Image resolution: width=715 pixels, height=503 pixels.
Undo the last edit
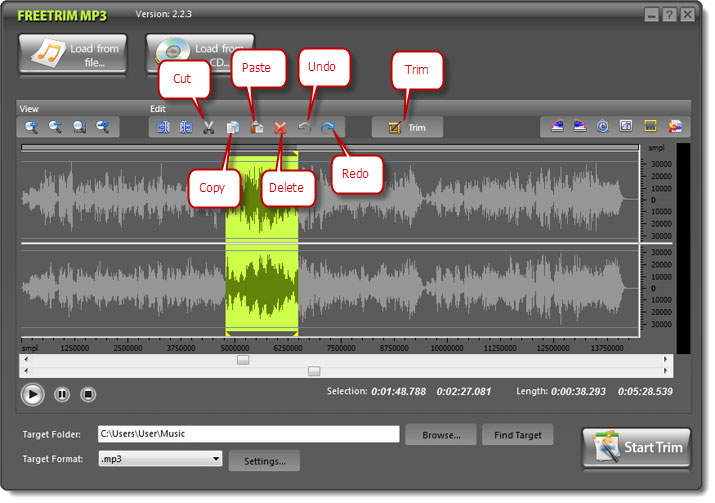305,127
